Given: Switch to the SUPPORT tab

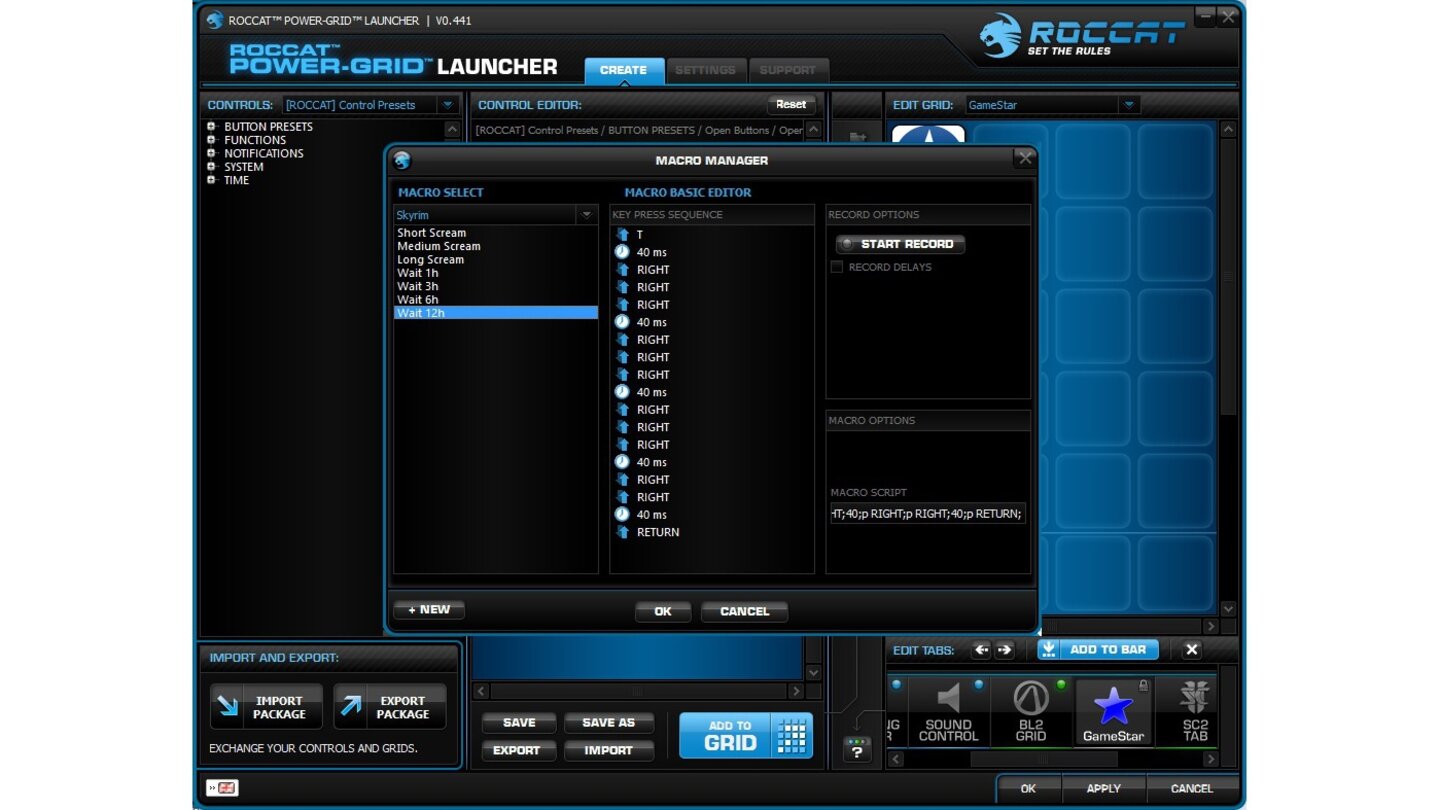Looking at the screenshot, I should pyautogui.click(x=787, y=70).
